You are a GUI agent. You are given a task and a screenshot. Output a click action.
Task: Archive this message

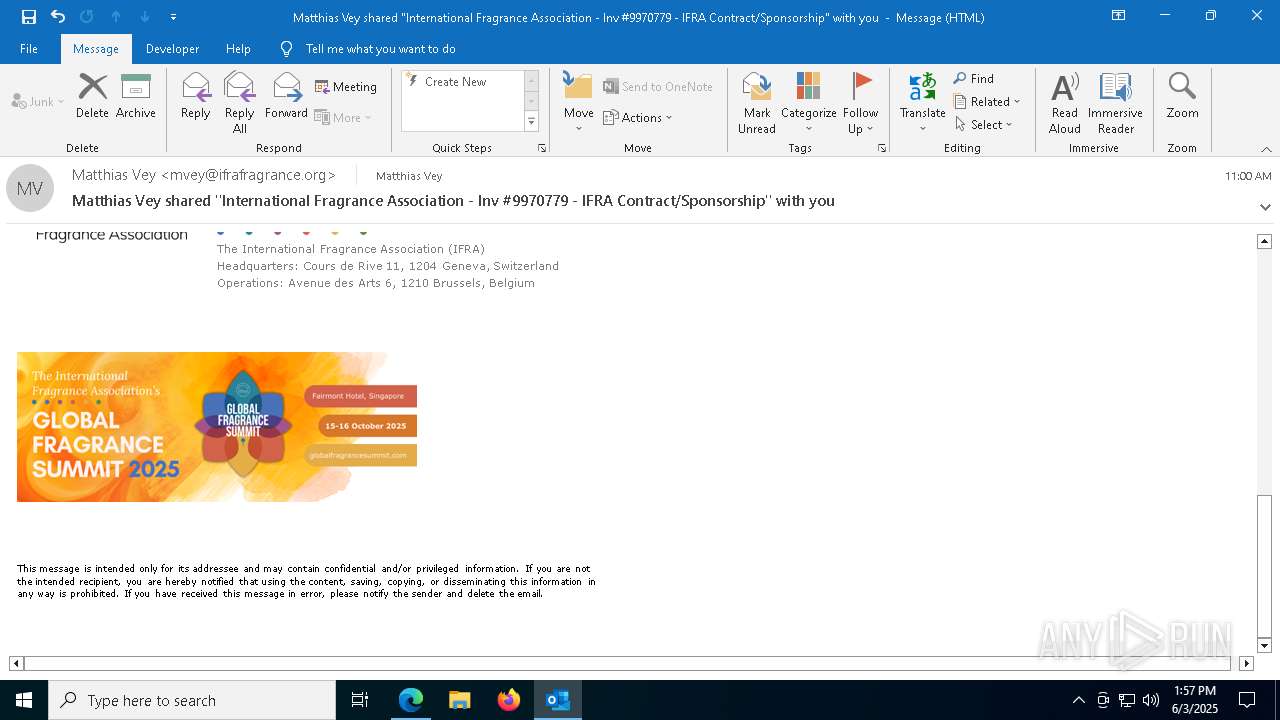click(136, 97)
